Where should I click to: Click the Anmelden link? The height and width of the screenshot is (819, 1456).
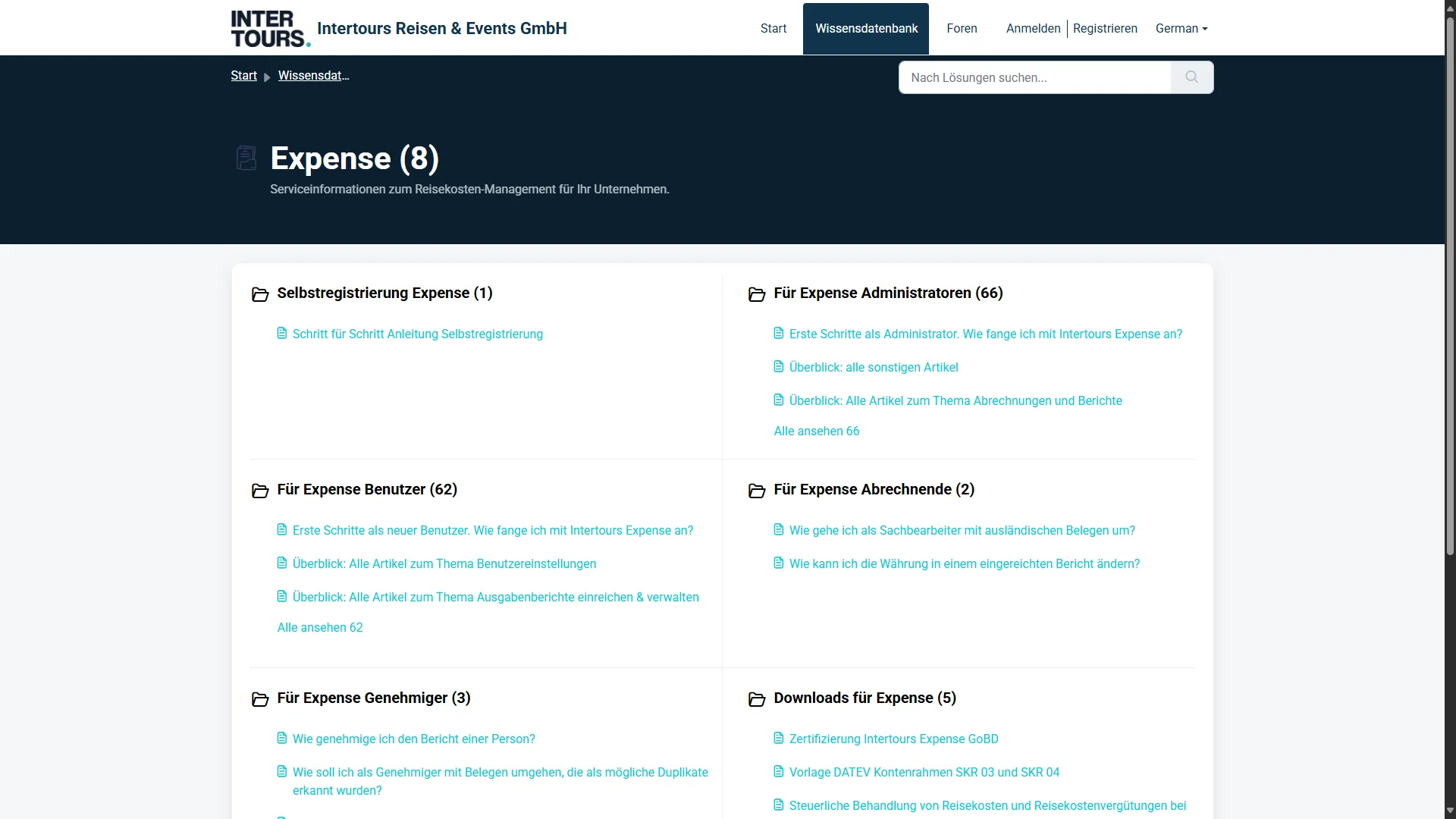click(1033, 28)
